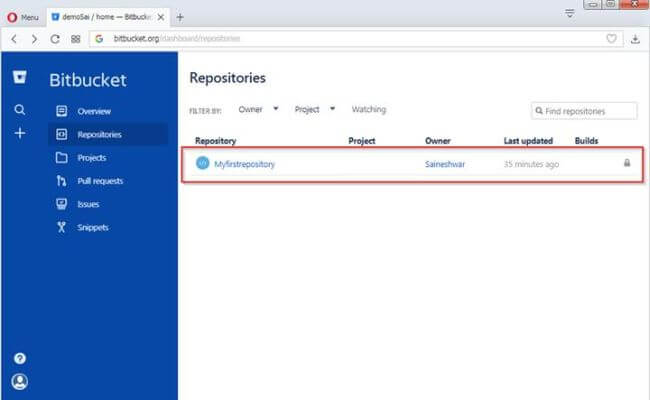Open the Overview sidebar item
Viewport: 650px width, 400px height.
coord(108,111)
